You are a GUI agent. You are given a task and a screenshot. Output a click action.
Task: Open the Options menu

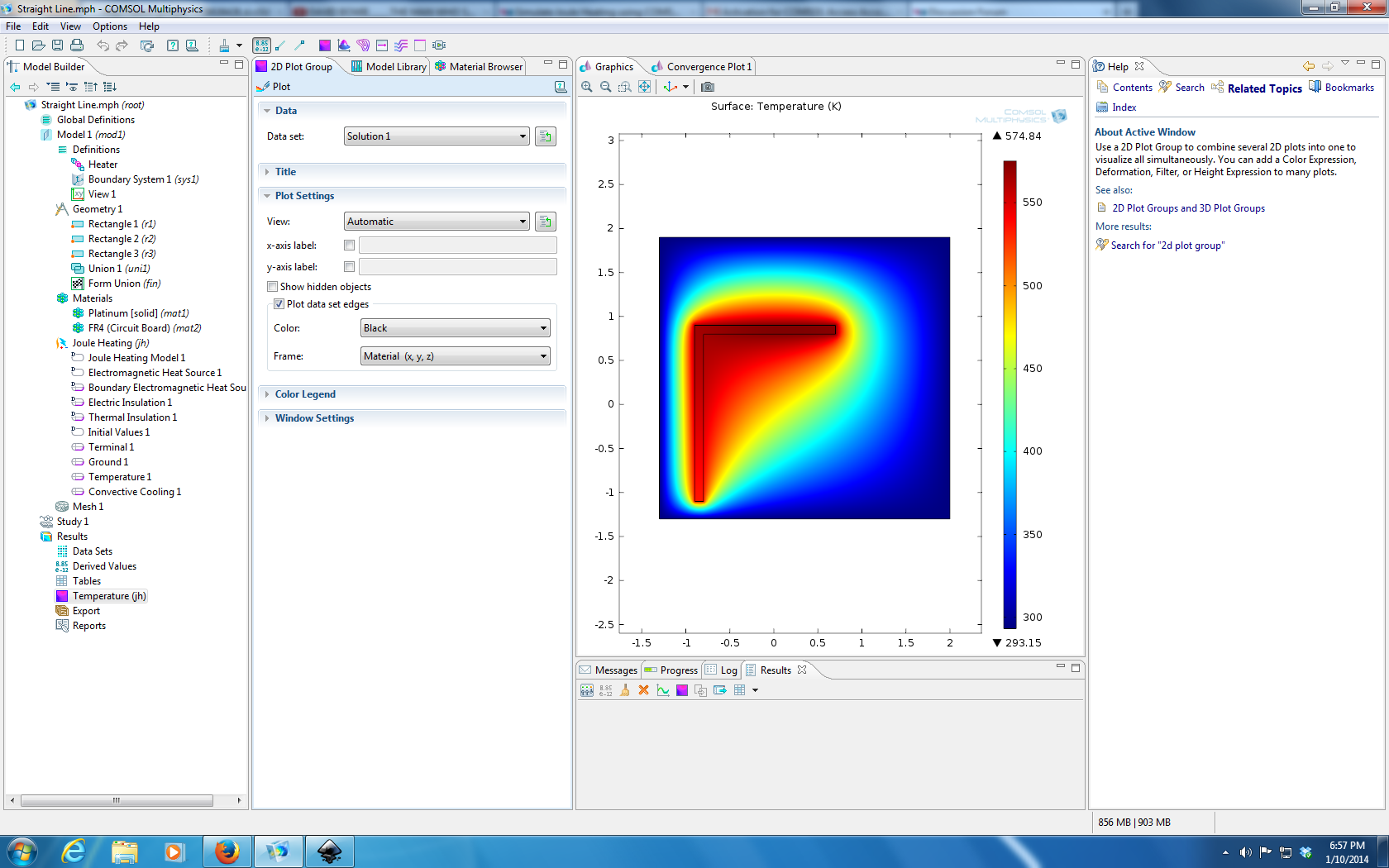109,26
